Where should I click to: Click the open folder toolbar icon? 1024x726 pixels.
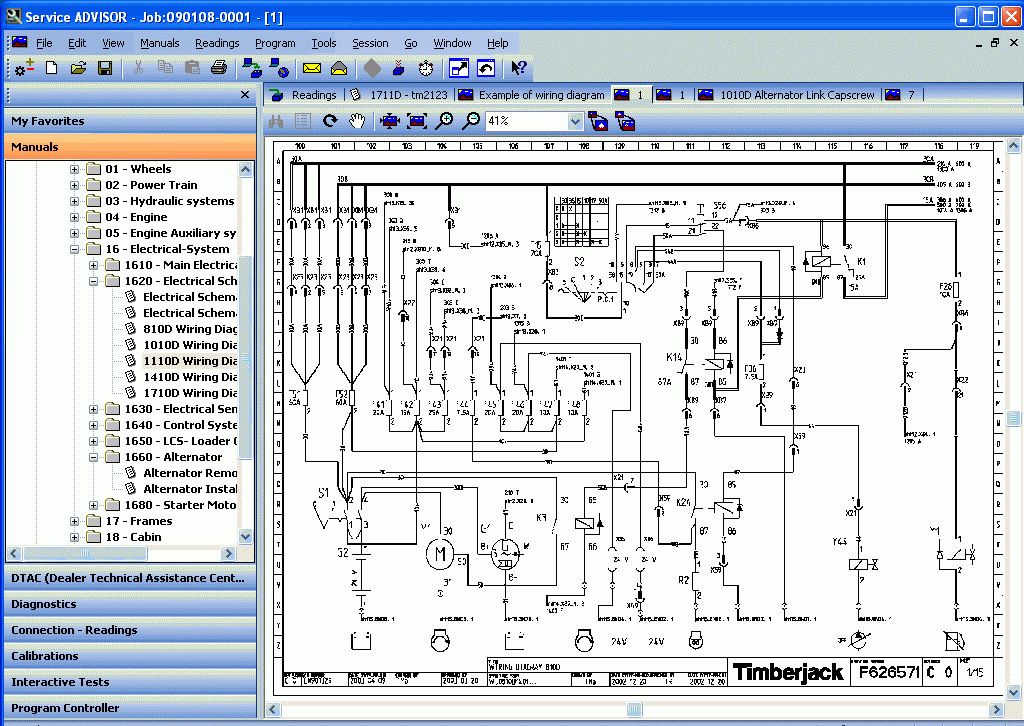tap(78, 68)
